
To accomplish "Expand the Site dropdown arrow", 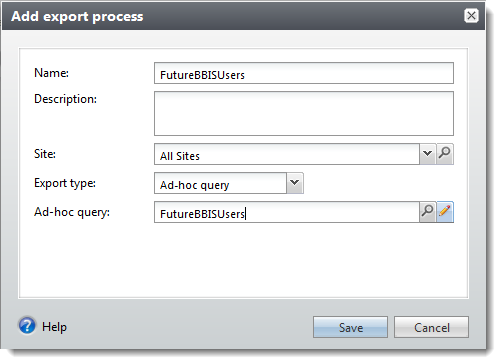I will (x=427, y=154).
